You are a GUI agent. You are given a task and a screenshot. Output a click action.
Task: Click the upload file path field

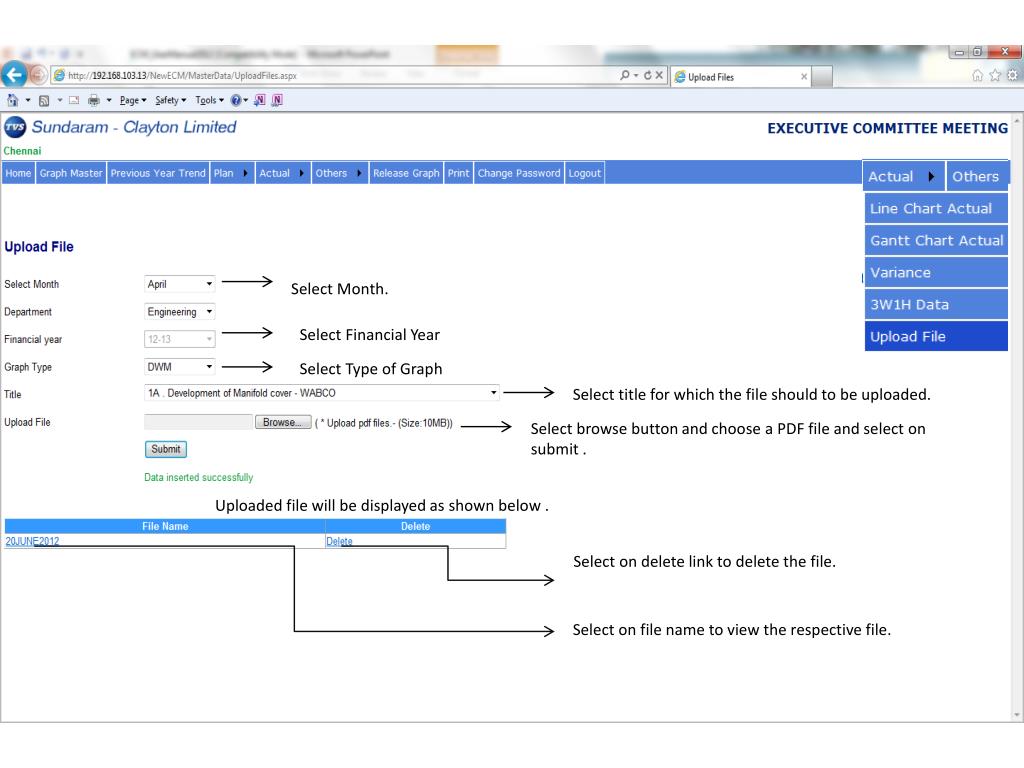pyautogui.click(x=199, y=422)
